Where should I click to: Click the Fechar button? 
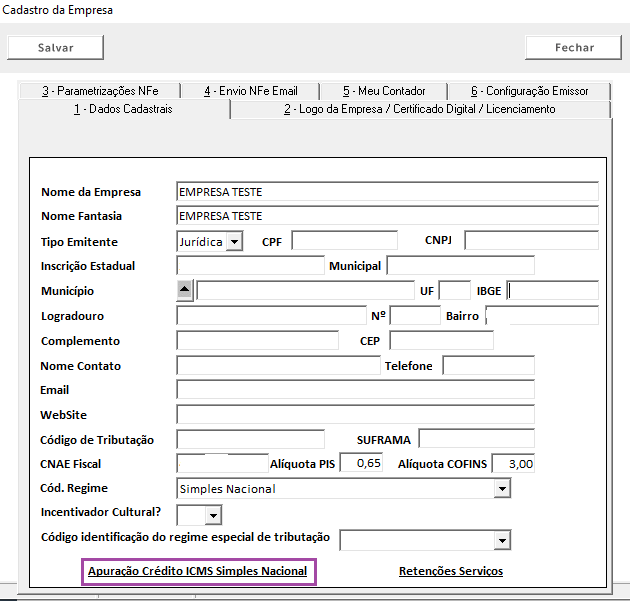(574, 48)
